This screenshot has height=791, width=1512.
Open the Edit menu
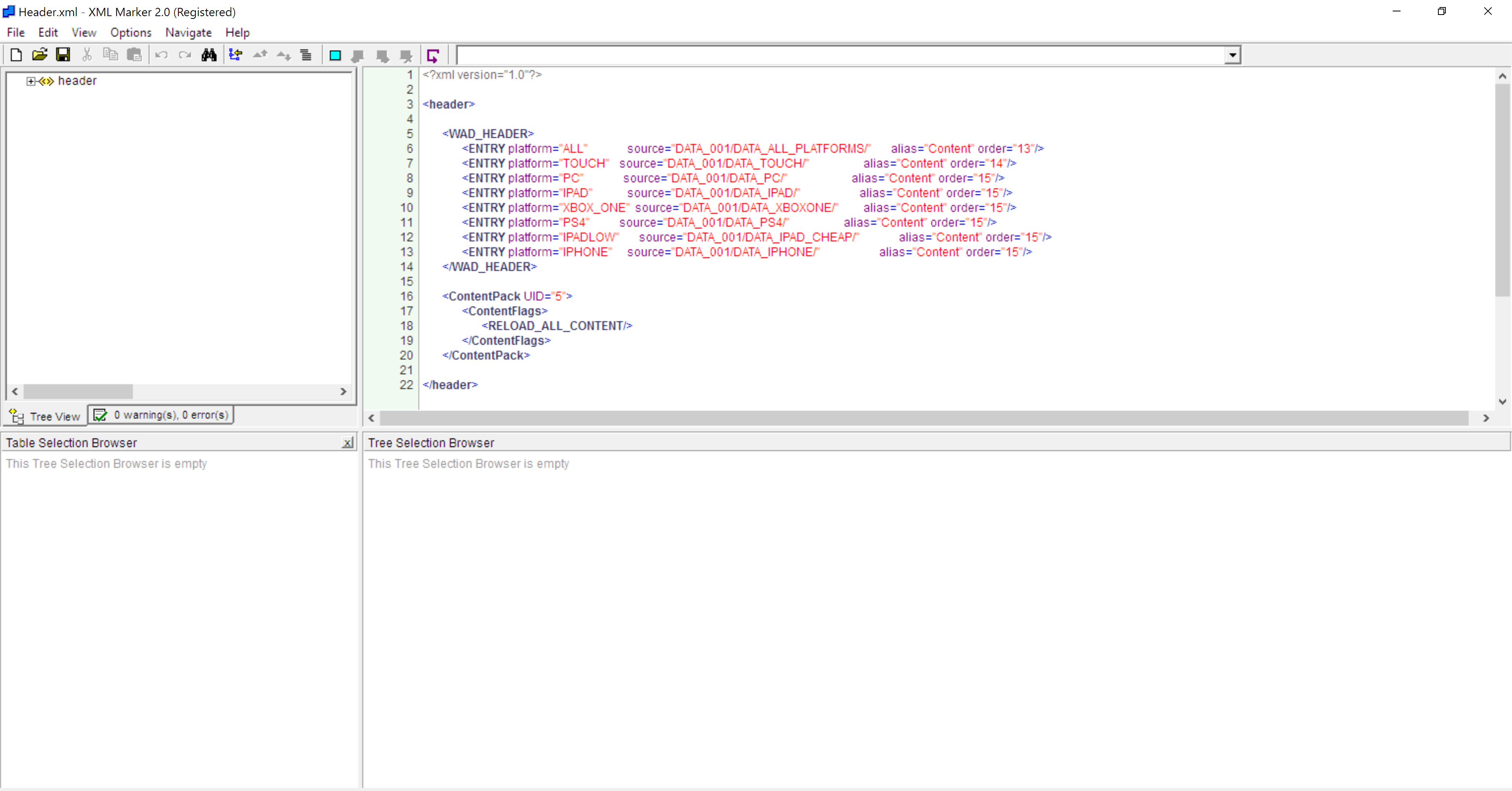click(x=48, y=32)
